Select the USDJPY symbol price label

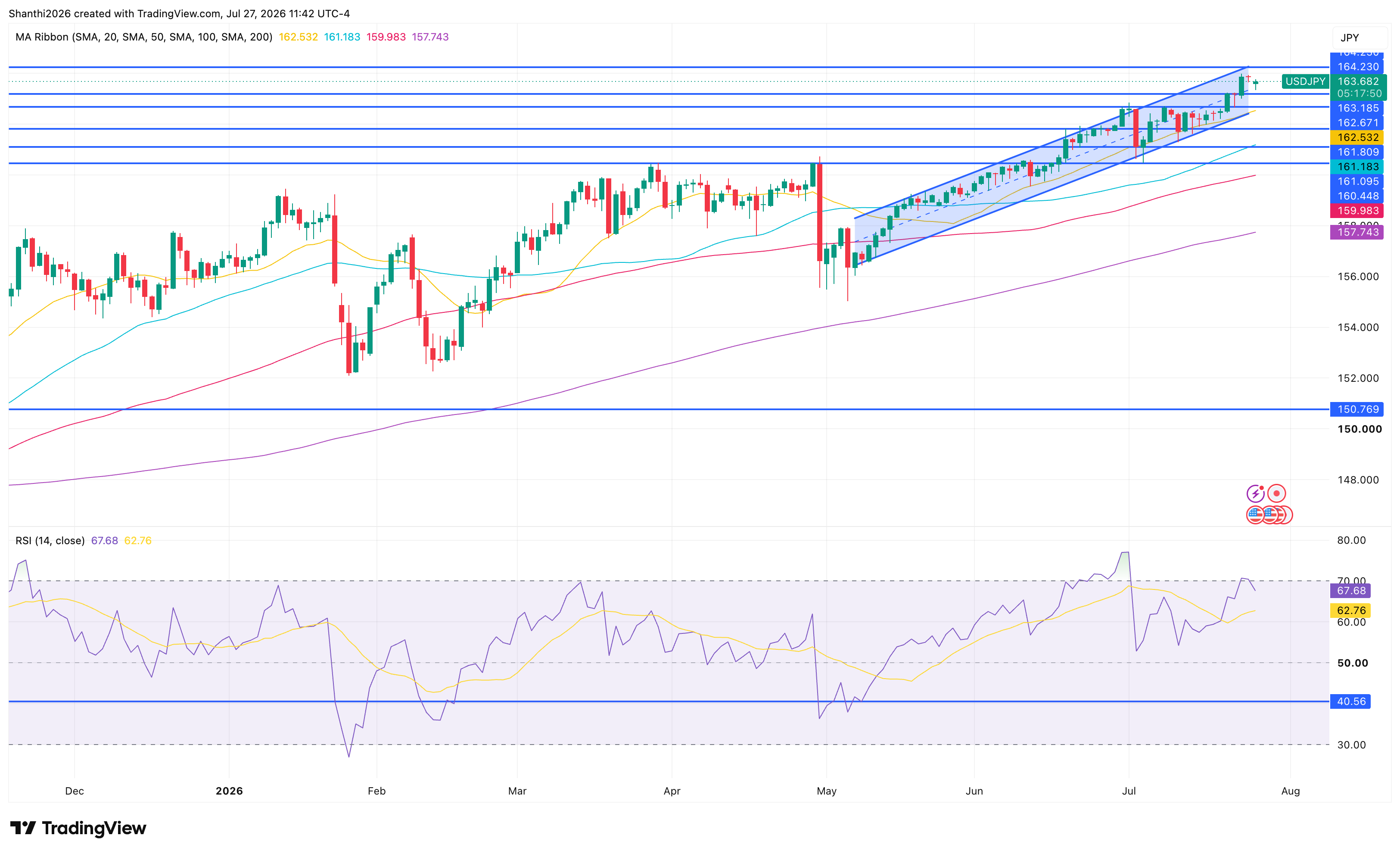pos(1305,81)
